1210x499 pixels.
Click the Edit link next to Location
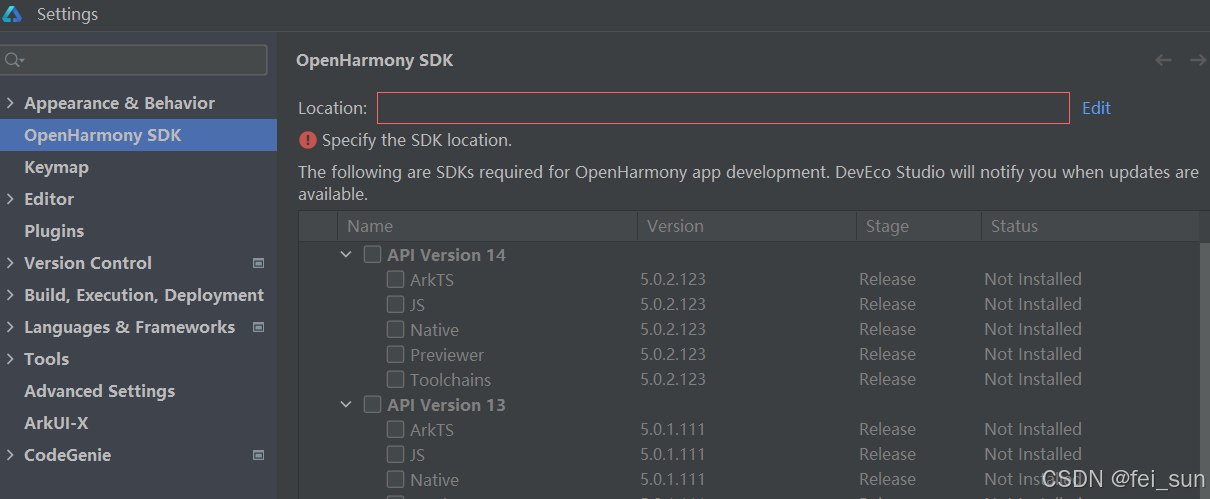1096,108
